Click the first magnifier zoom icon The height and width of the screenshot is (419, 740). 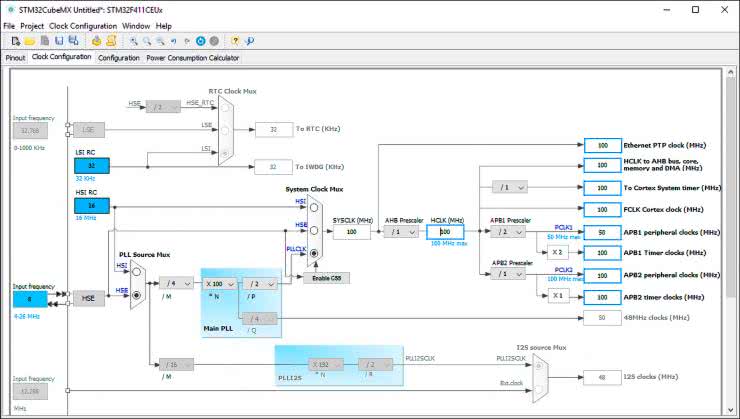coord(134,41)
